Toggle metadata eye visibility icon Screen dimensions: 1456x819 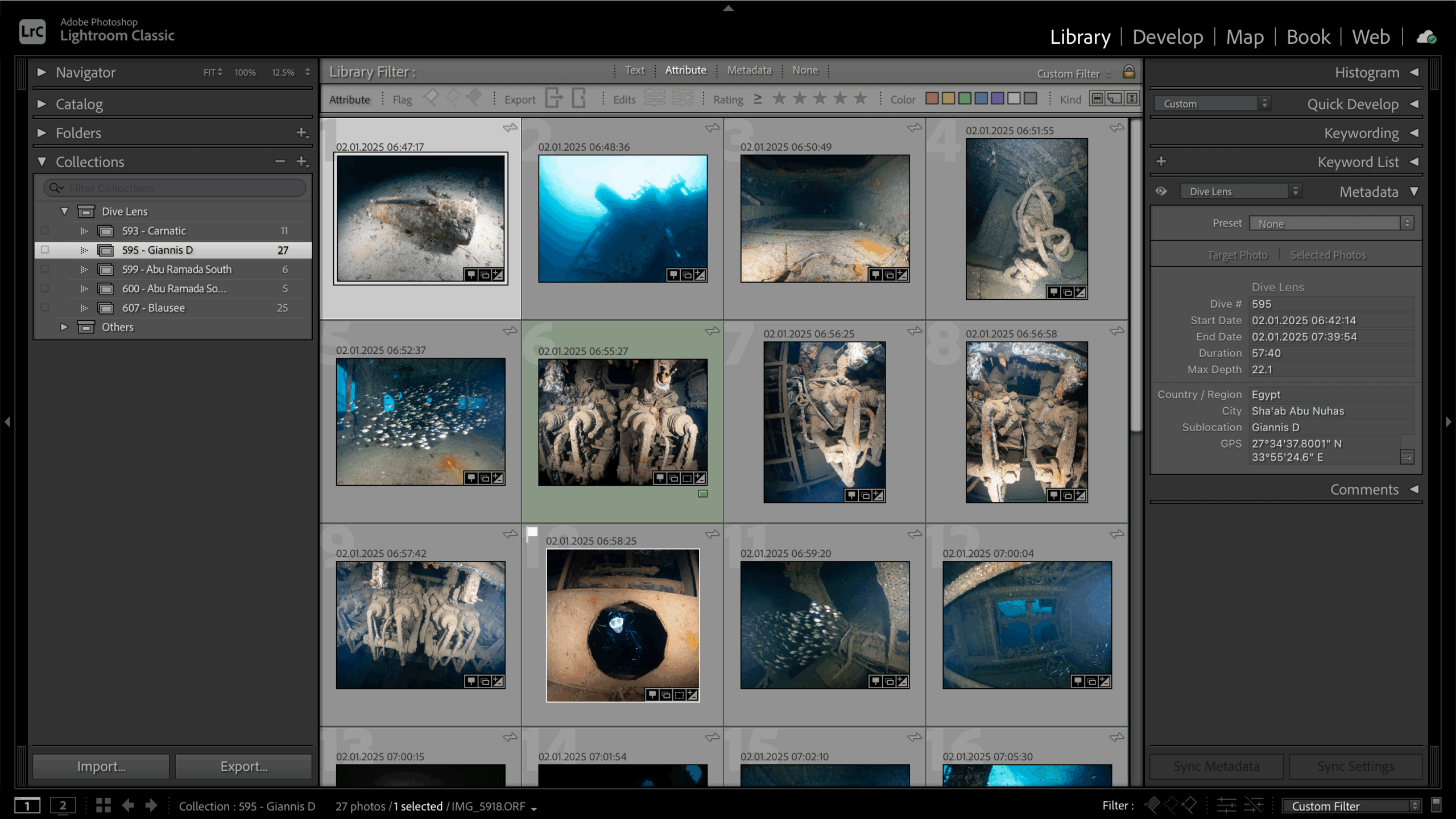click(x=1161, y=192)
